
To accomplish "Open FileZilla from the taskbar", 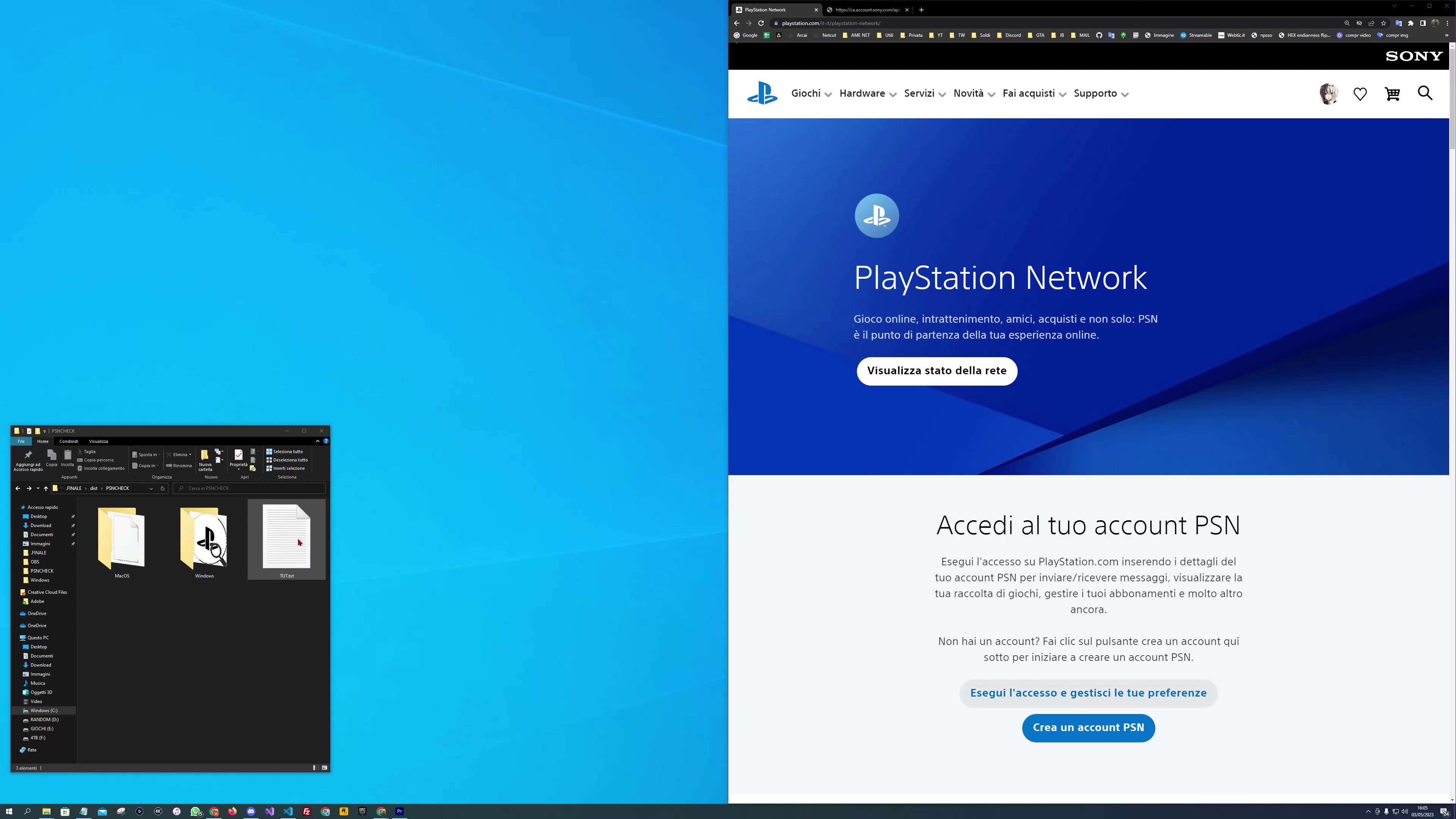I will [306, 811].
